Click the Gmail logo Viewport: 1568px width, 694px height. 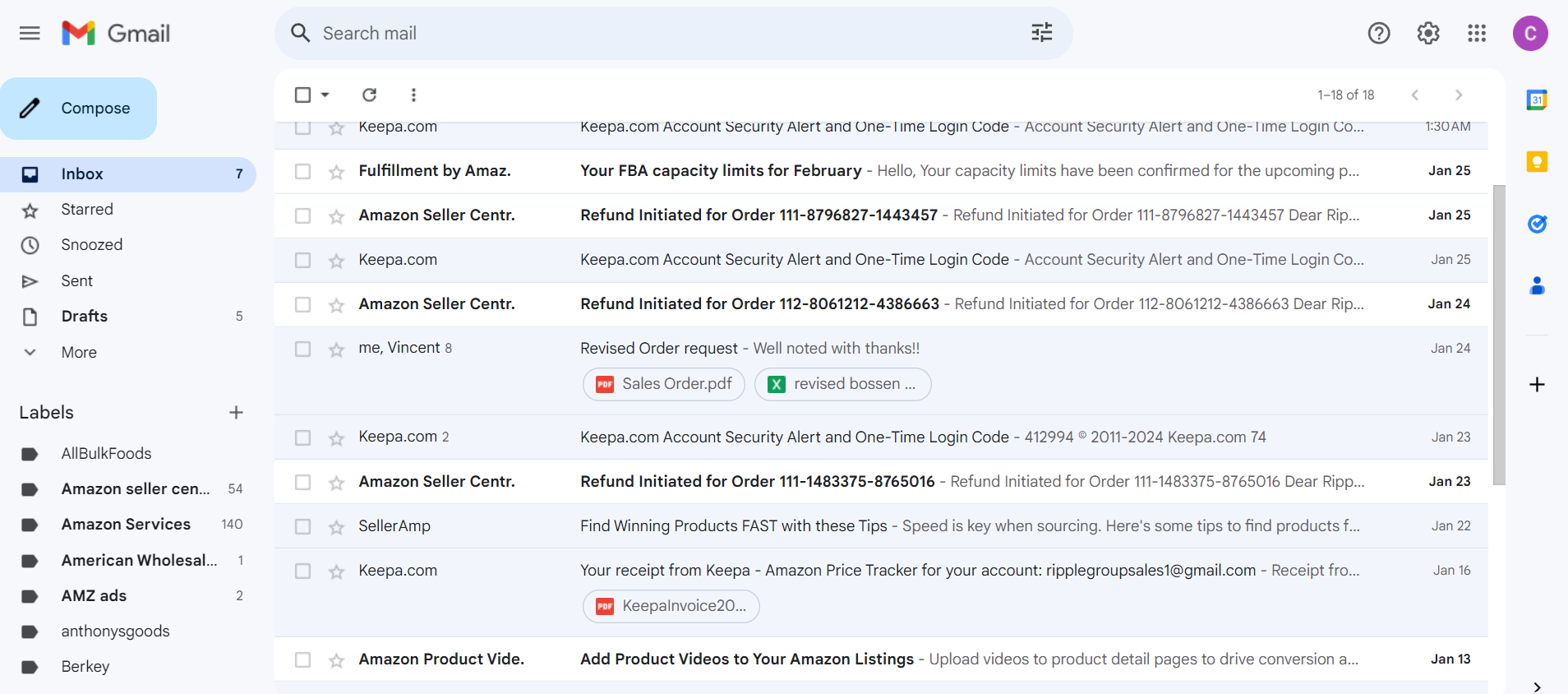pos(116,33)
